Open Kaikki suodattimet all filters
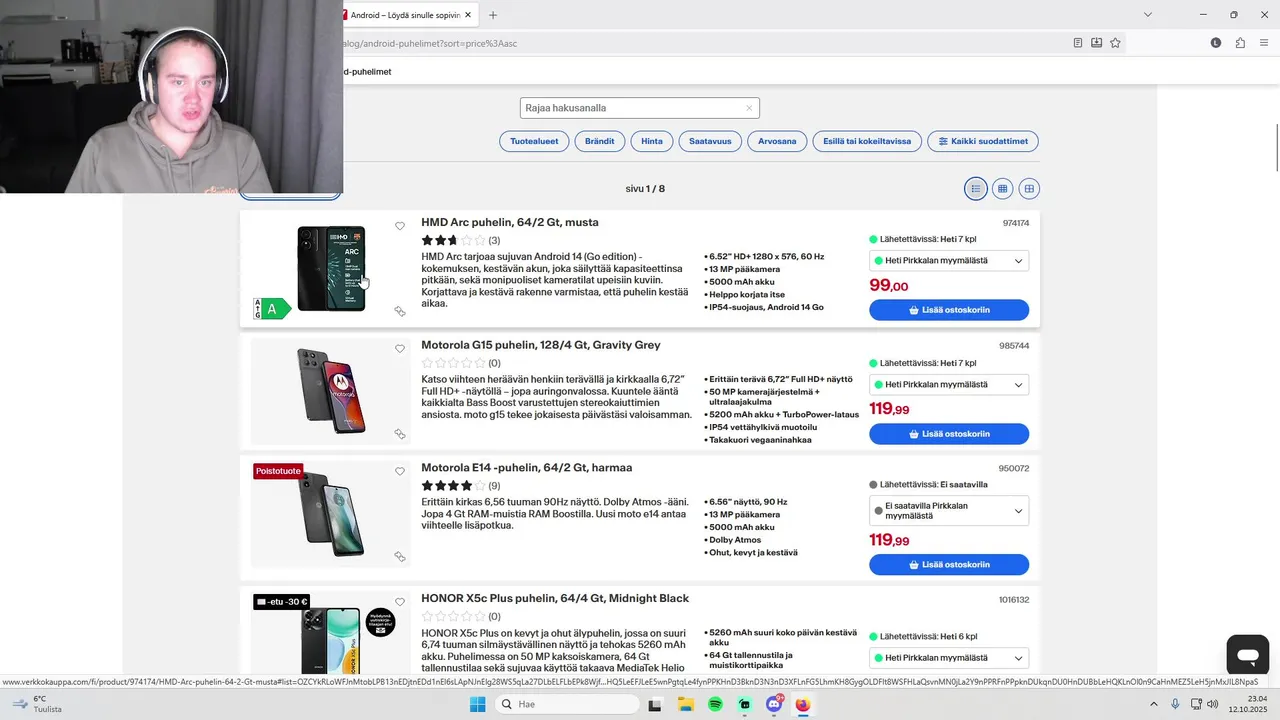This screenshot has height=720, width=1280. pyautogui.click(x=983, y=141)
